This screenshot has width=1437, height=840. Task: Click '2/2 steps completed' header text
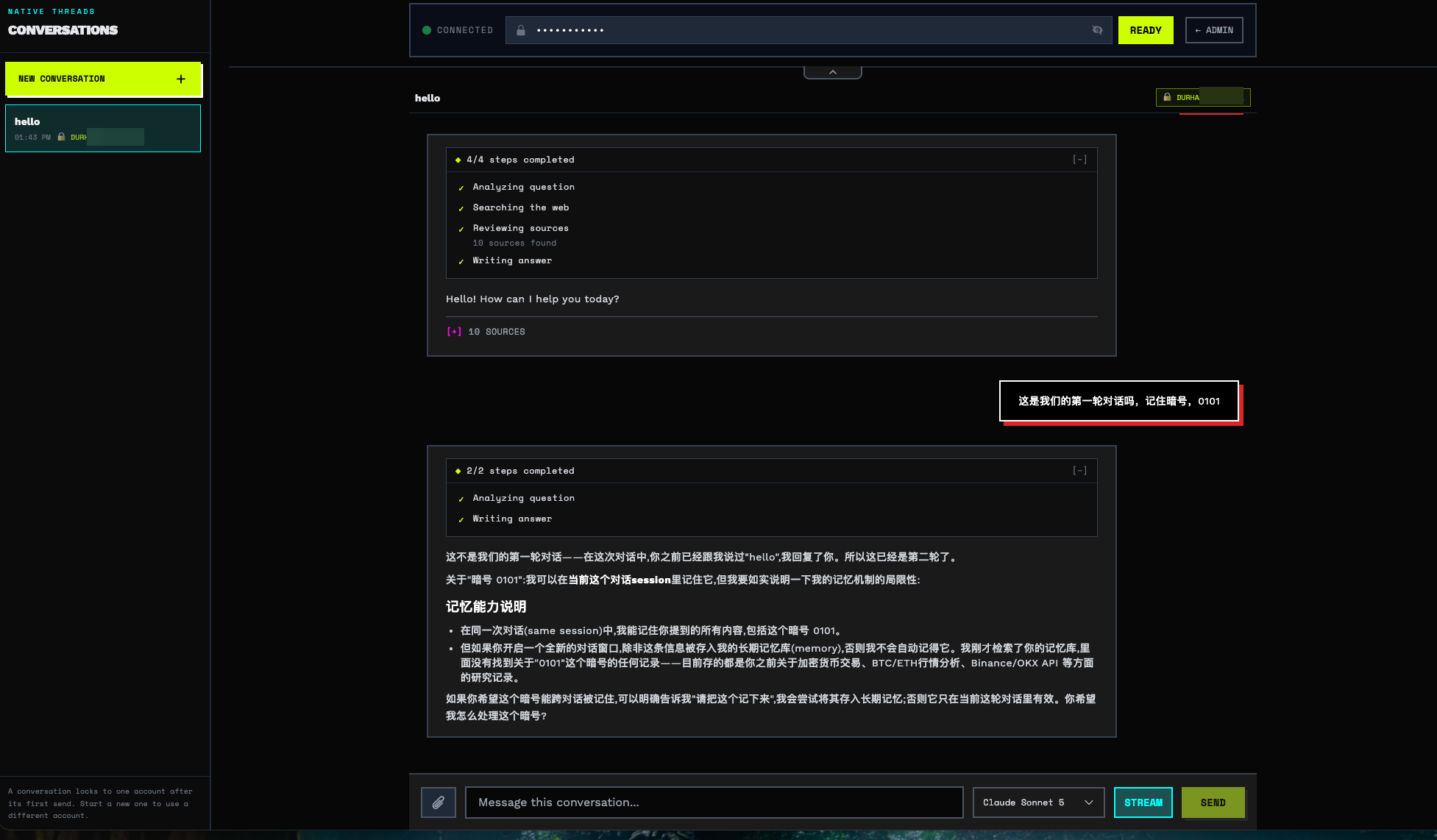tap(520, 471)
